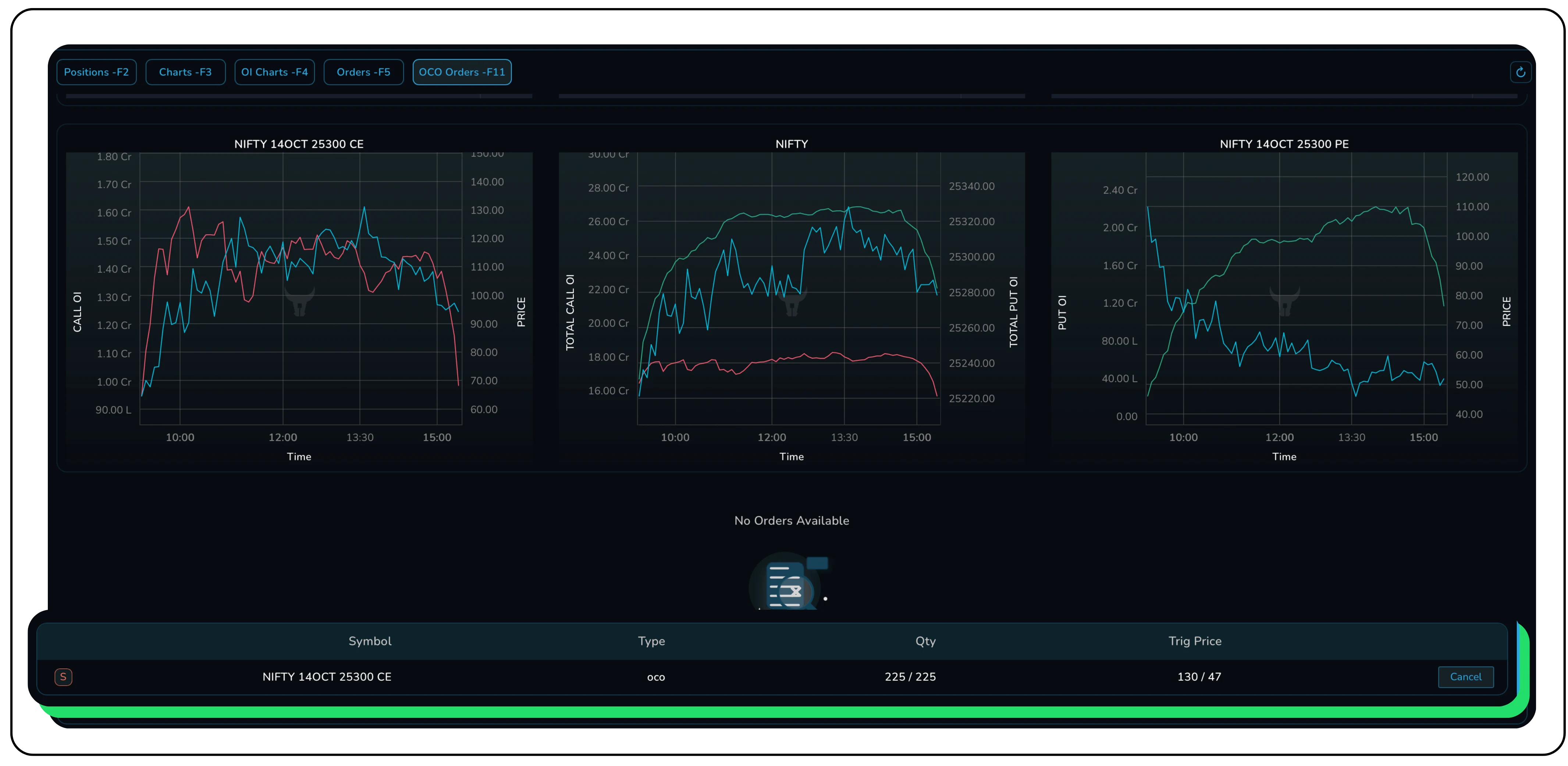
Task: Cancel the NIFTY 25300 CE OCO order
Action: (1465, 677)
